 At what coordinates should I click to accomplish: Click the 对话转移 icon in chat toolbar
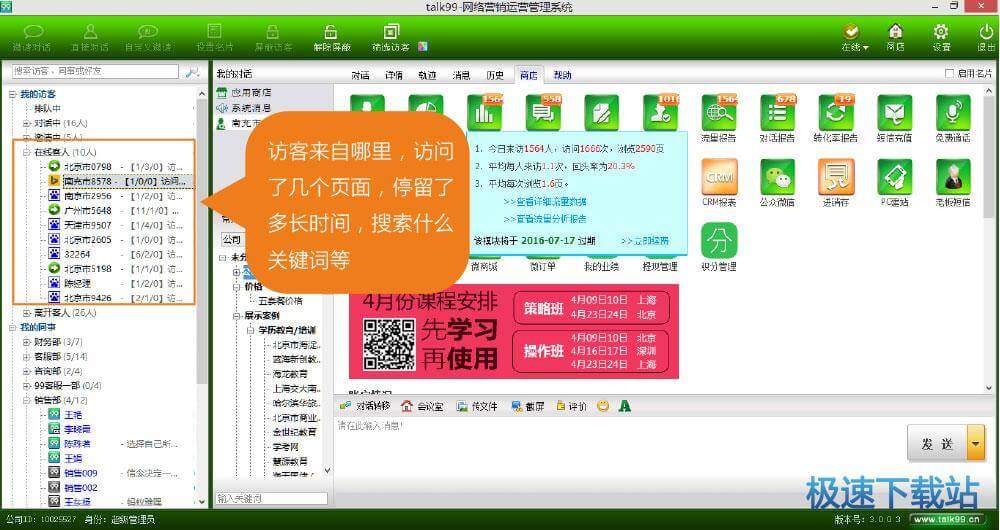coord(346,406)
